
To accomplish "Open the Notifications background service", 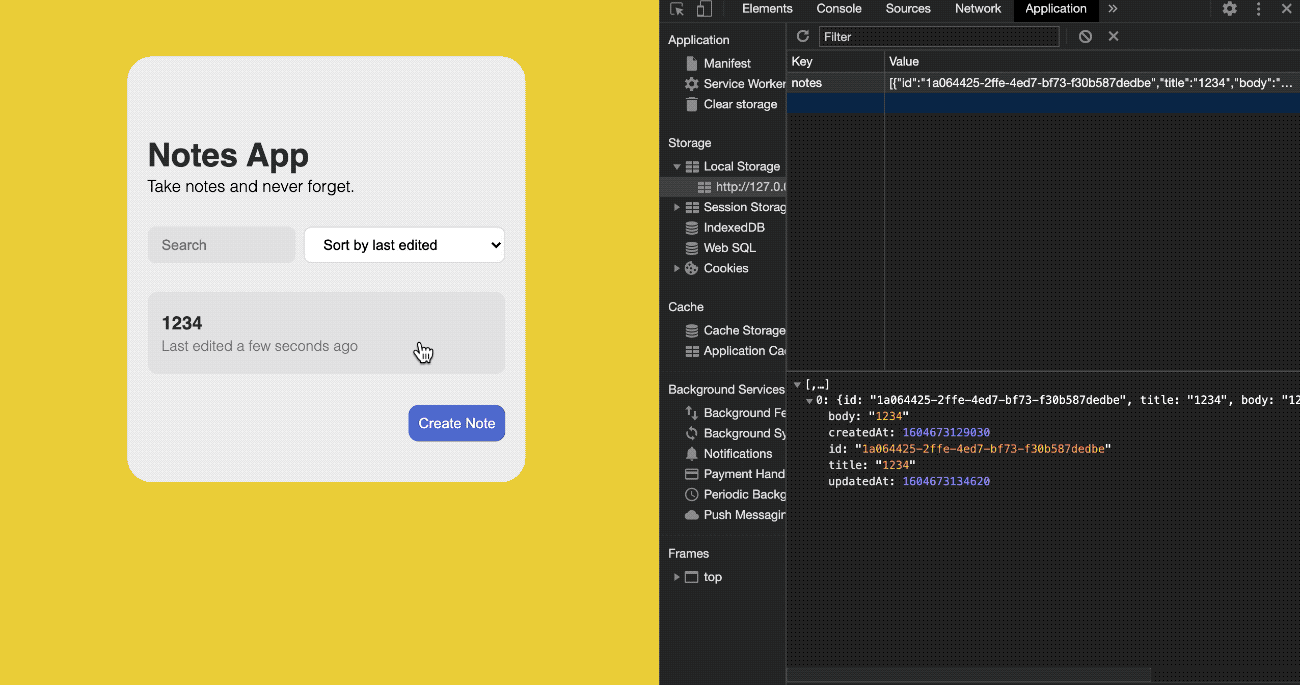I will click(738, 453).
